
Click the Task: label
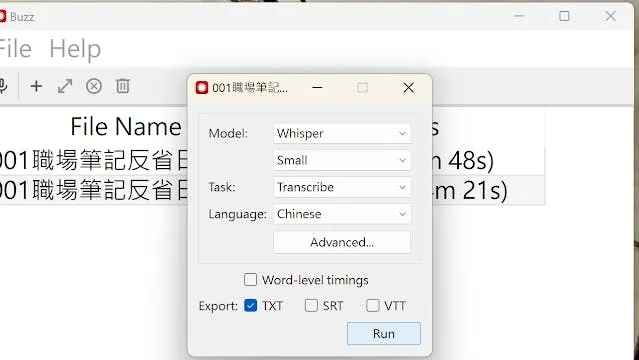tap(222, 187)
